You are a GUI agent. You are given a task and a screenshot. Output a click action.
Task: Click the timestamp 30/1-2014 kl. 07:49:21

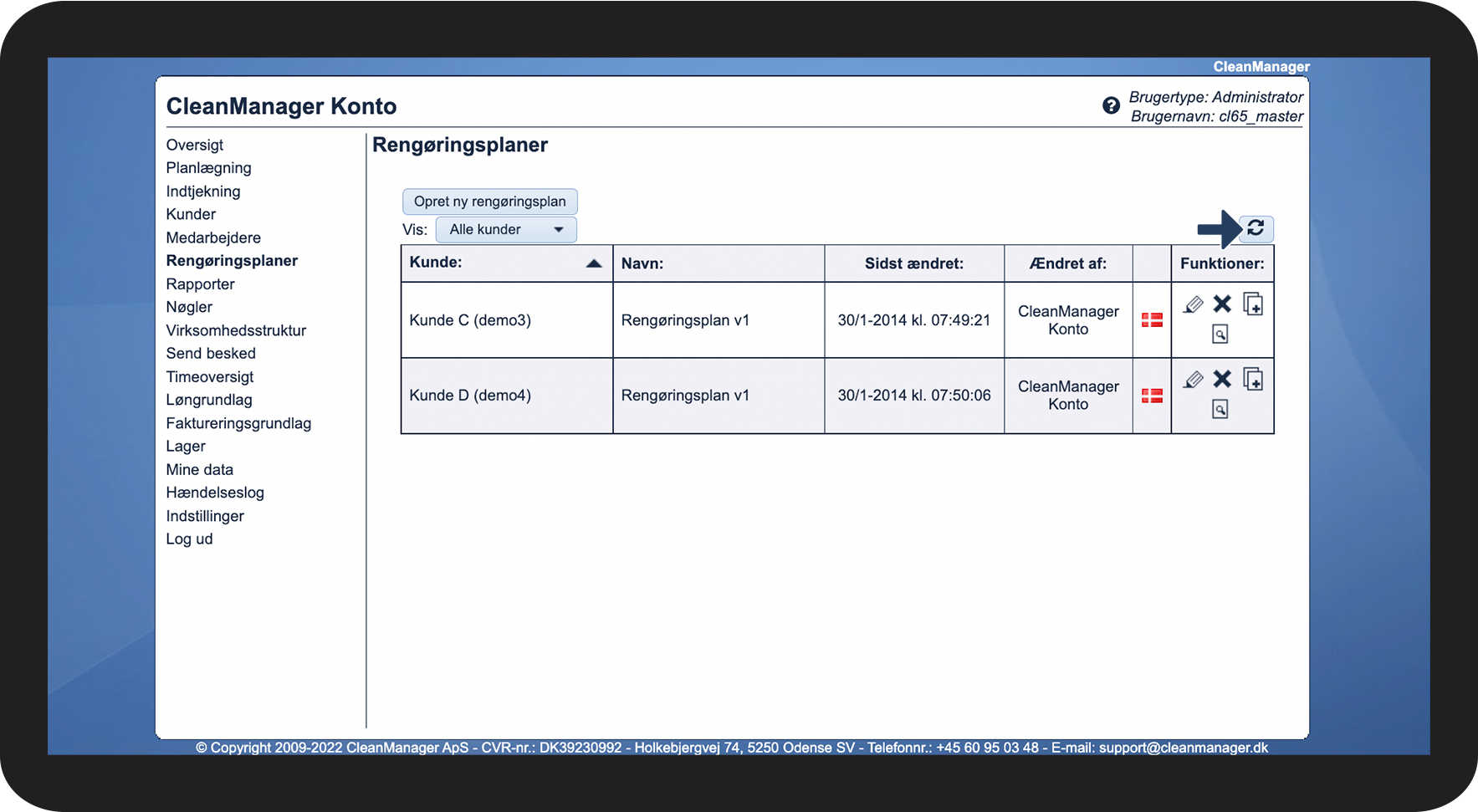tap(914, 320)
